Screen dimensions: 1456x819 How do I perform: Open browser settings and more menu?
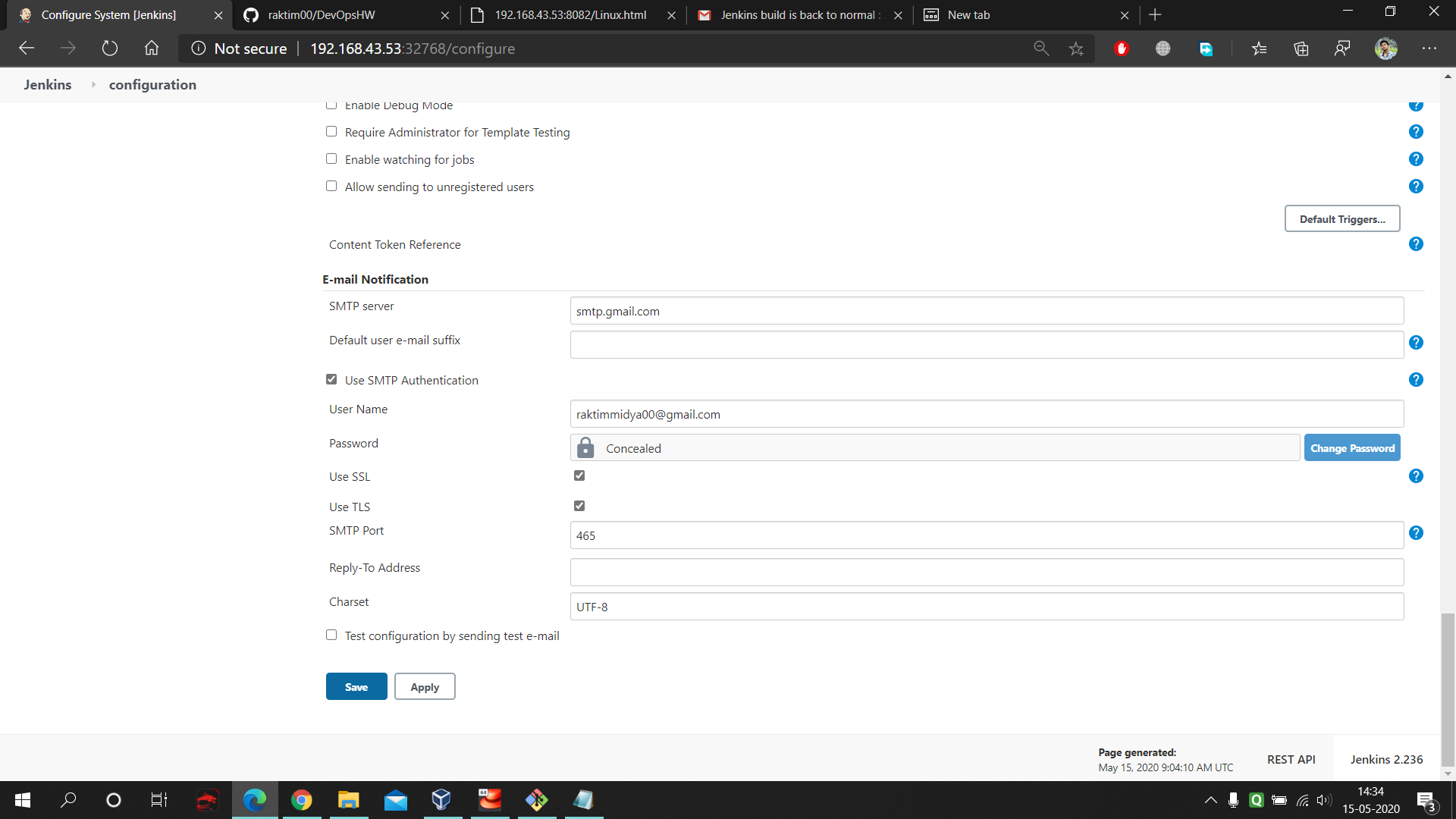click(x=1429, y=49)
